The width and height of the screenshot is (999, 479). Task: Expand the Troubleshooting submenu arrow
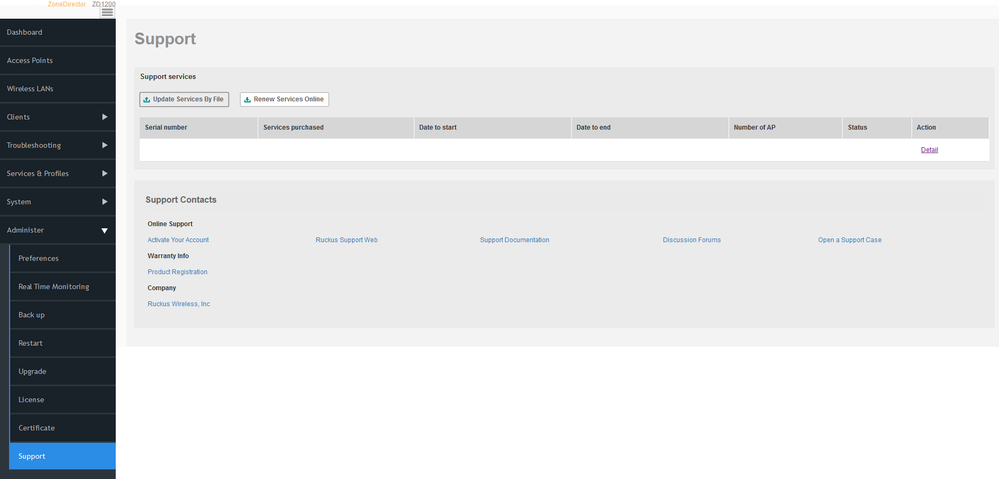click(104, 145)
